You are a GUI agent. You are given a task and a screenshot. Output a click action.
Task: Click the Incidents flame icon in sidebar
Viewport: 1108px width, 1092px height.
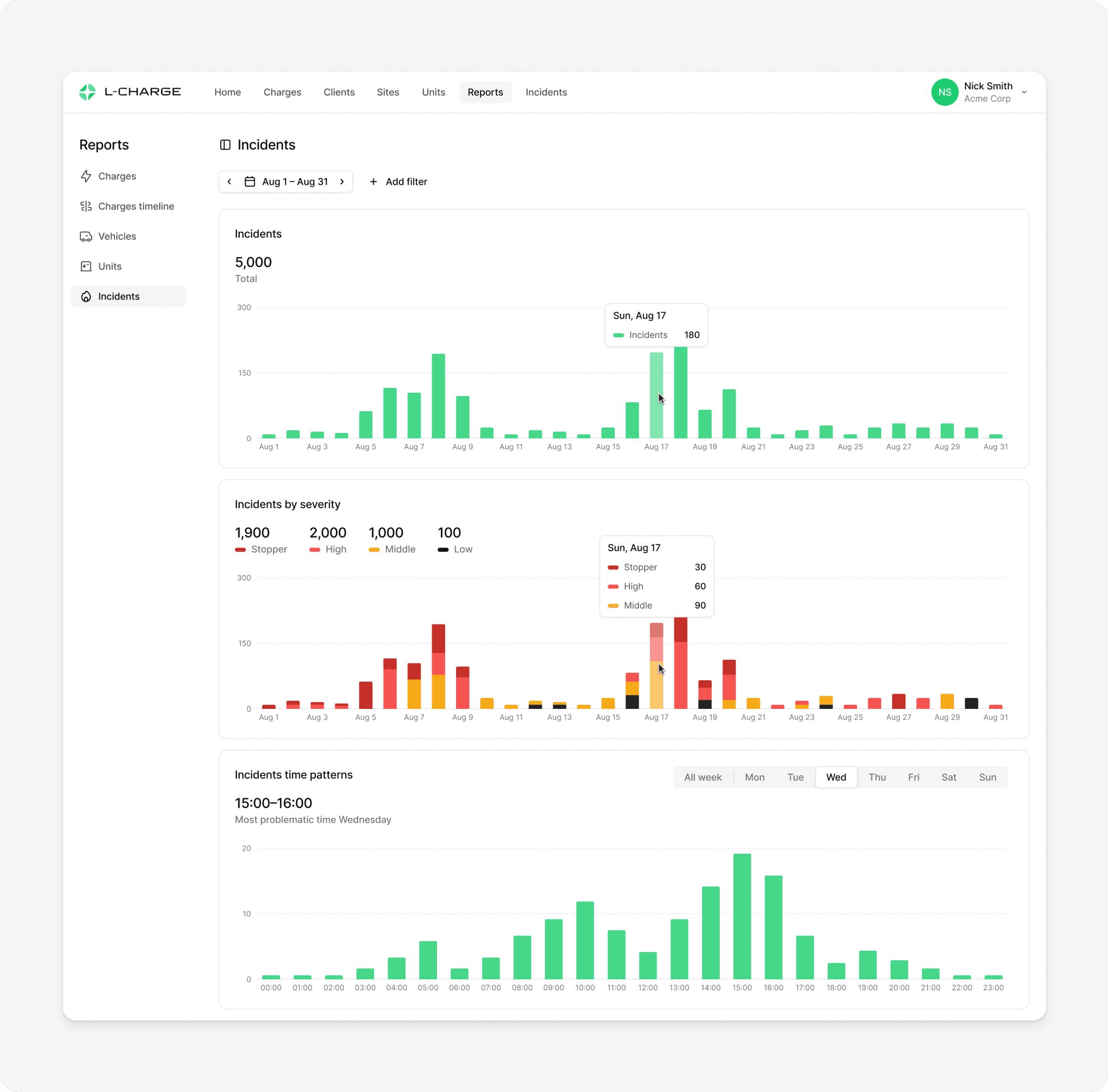(x=86, y=297)
